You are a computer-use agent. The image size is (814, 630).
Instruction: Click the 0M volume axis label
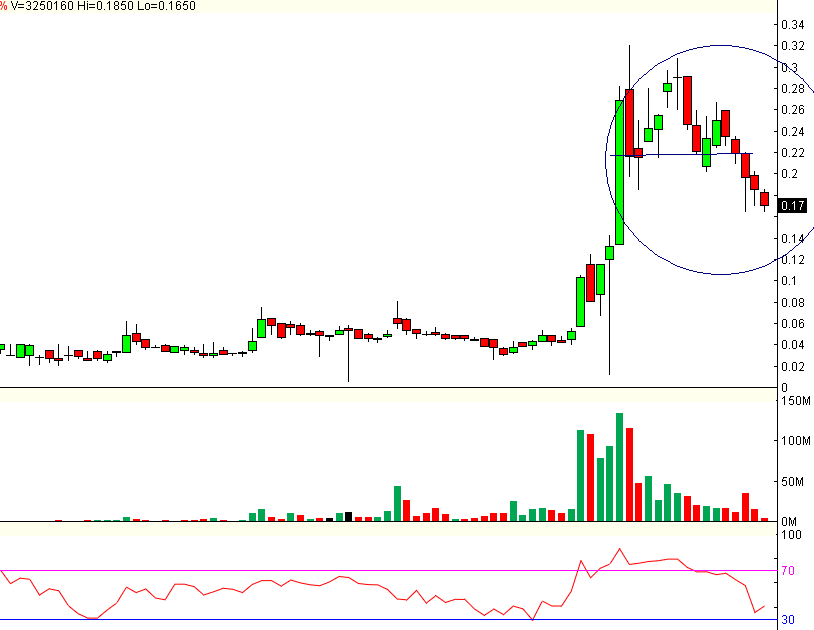coord(789,522)
